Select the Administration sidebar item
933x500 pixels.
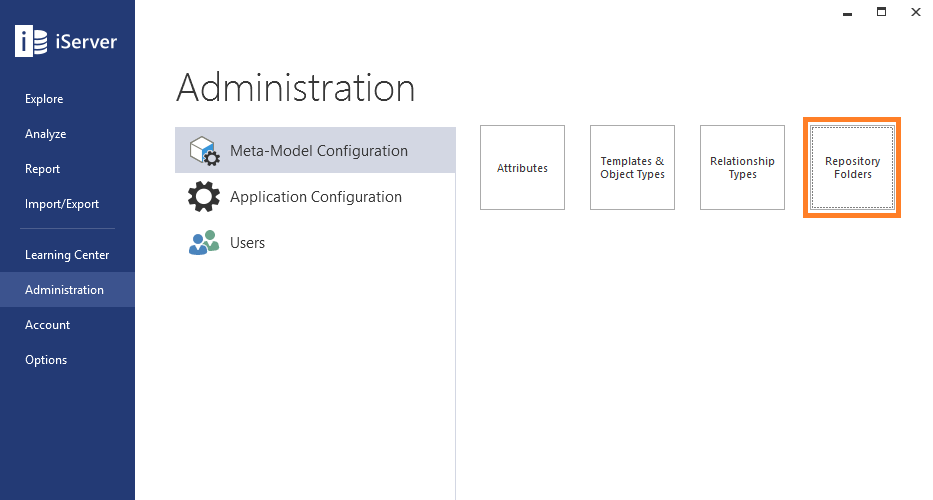(67, 290)
